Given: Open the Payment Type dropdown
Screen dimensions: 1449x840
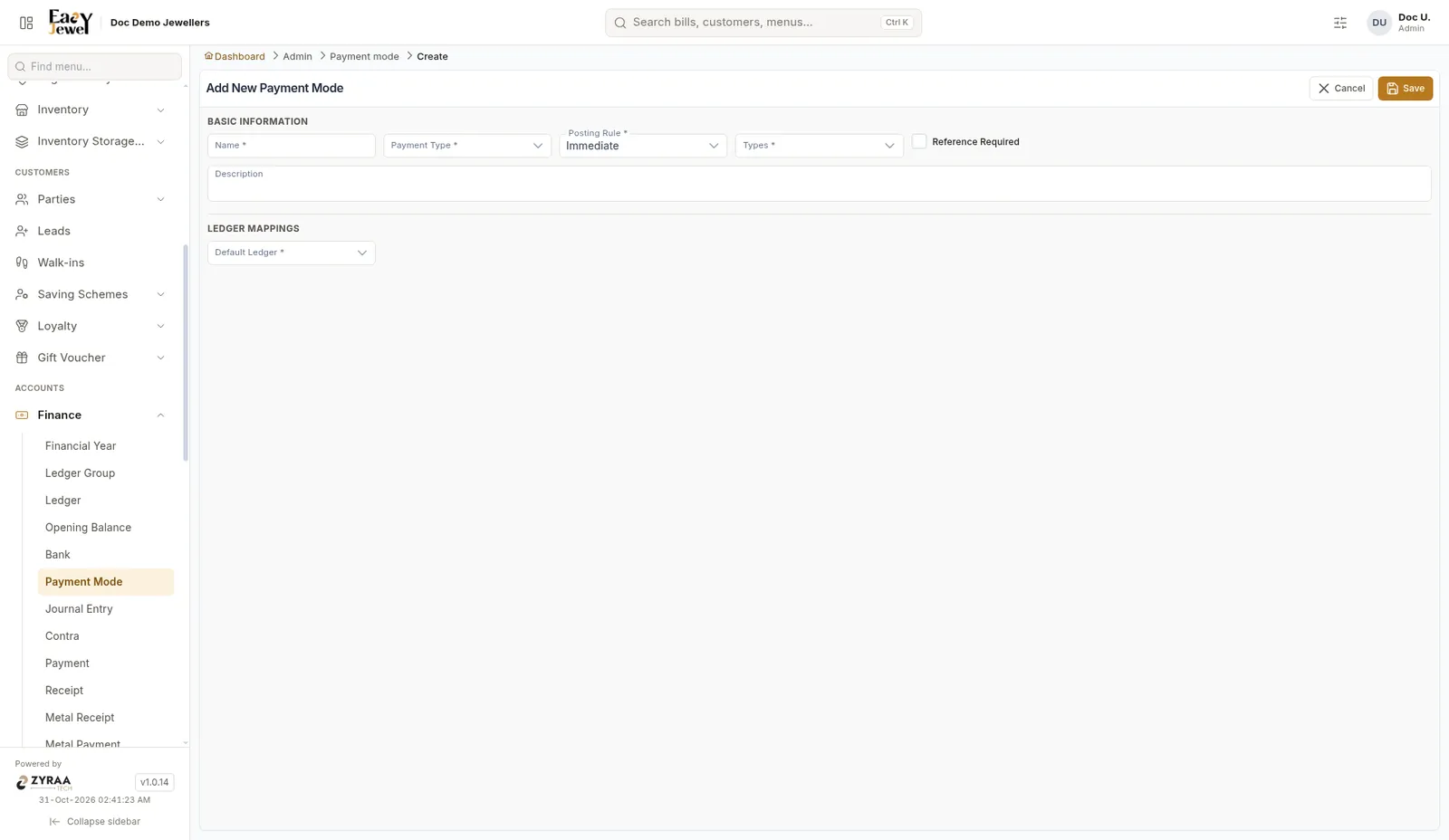Looking at the screenshot, I should (x=467, y=146).
